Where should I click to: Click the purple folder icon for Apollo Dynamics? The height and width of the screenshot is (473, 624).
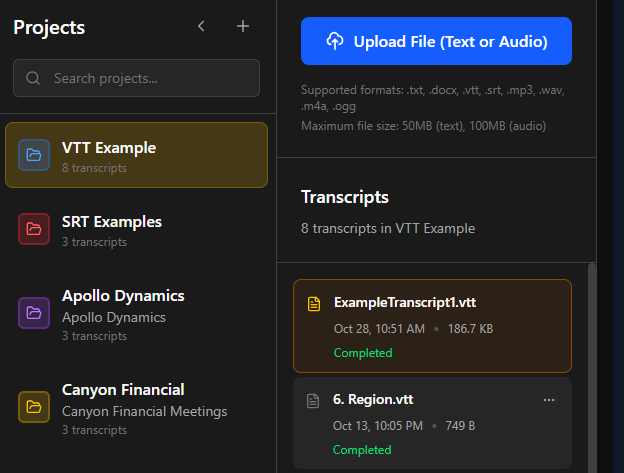pos(34,313)
